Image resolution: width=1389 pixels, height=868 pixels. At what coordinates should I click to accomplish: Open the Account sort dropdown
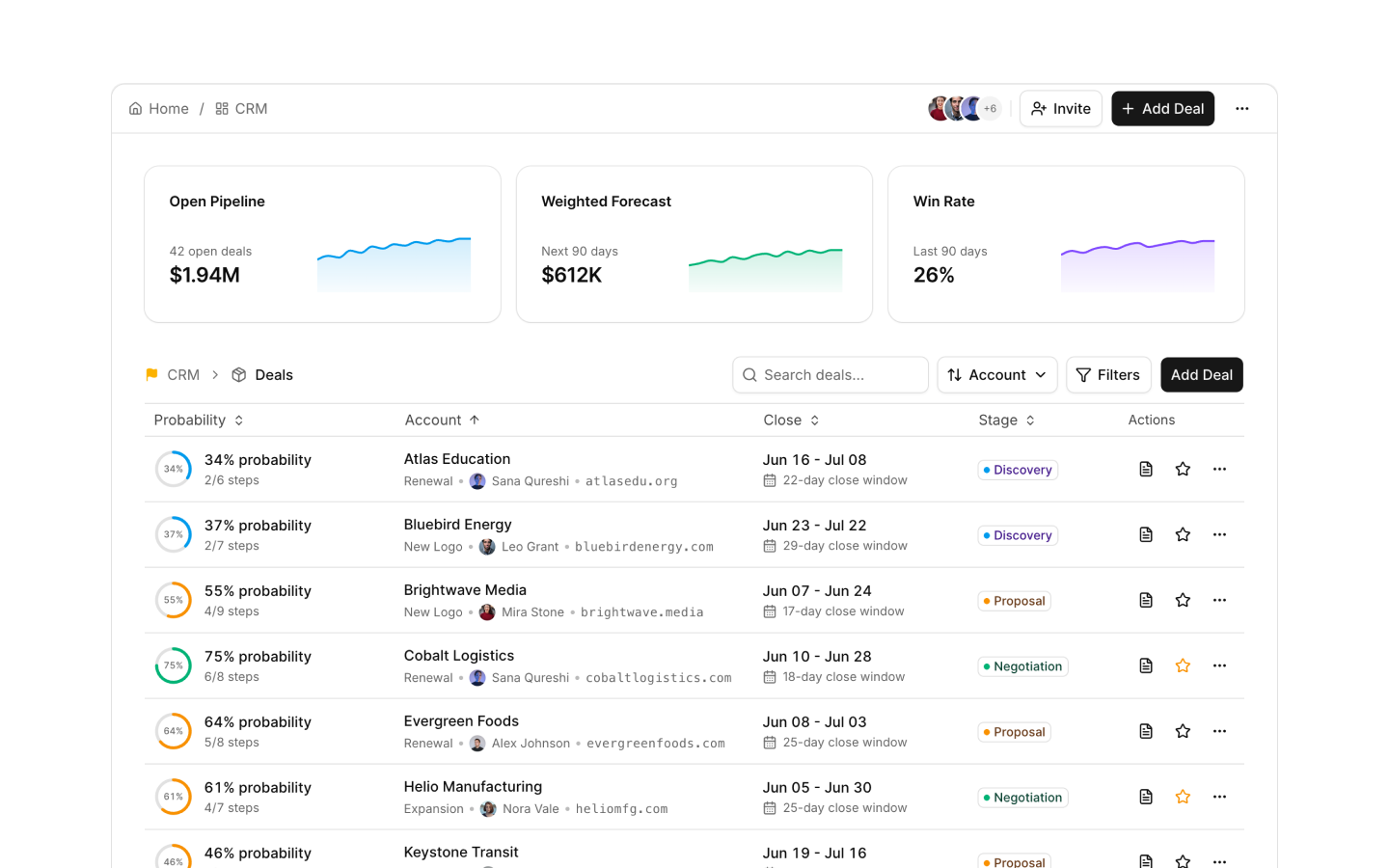click(997, 375)
